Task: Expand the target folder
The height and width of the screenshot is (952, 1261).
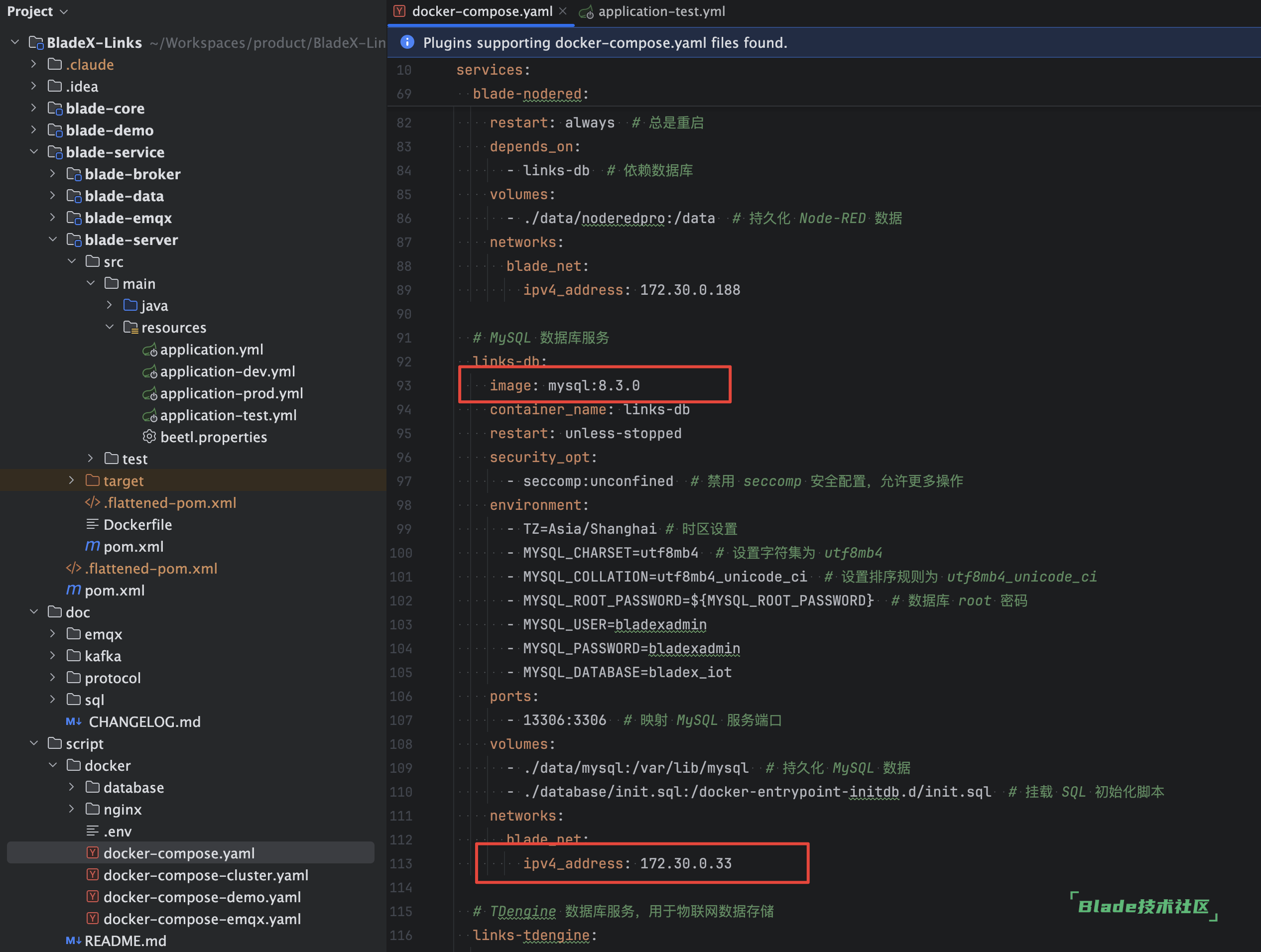Action: coord(71,480)
